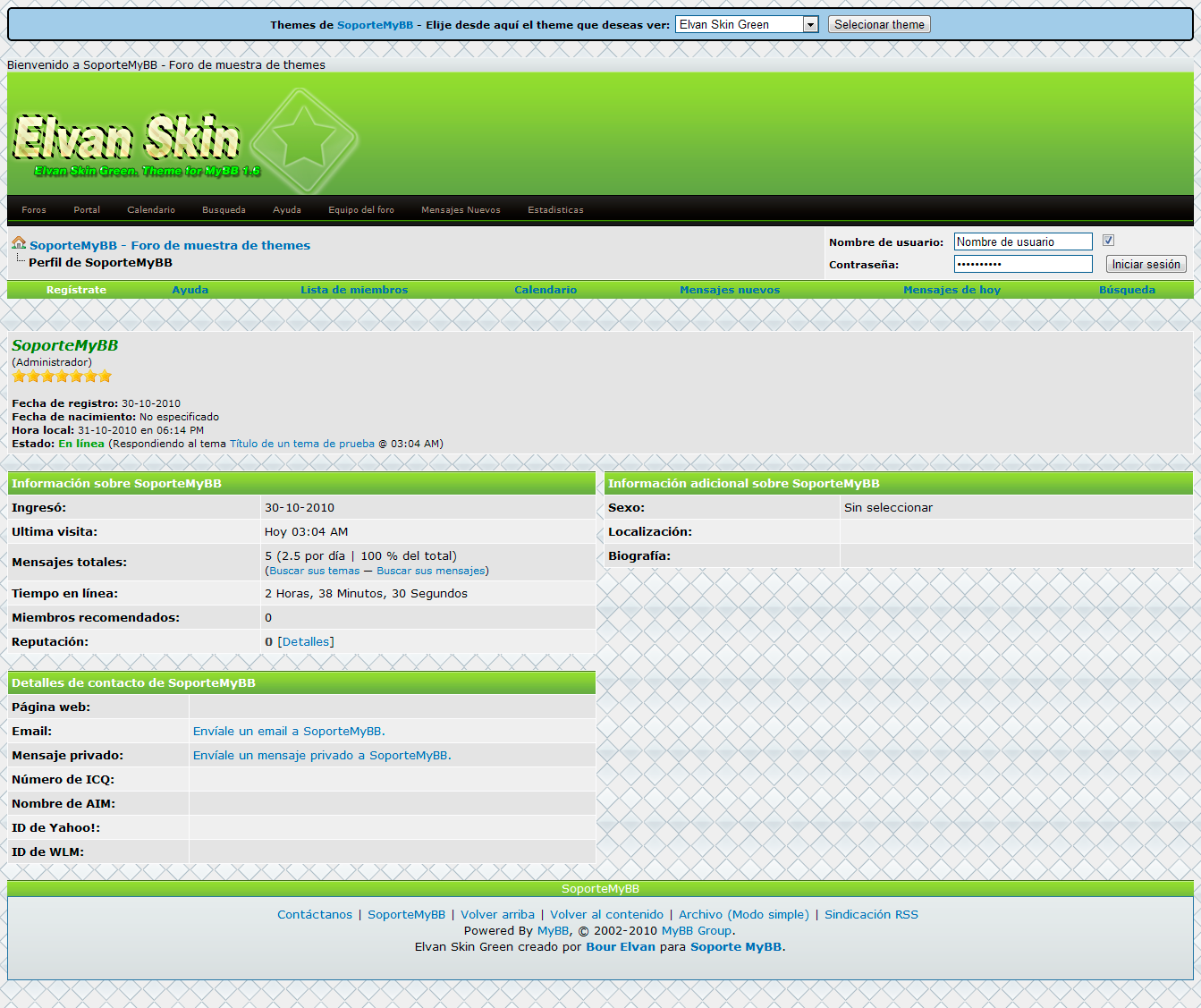Image resolution: width=1201 pixels, height=1008 pixels.
Task: Go to Estadísticas in top navigation
Action: coord(555,210)
